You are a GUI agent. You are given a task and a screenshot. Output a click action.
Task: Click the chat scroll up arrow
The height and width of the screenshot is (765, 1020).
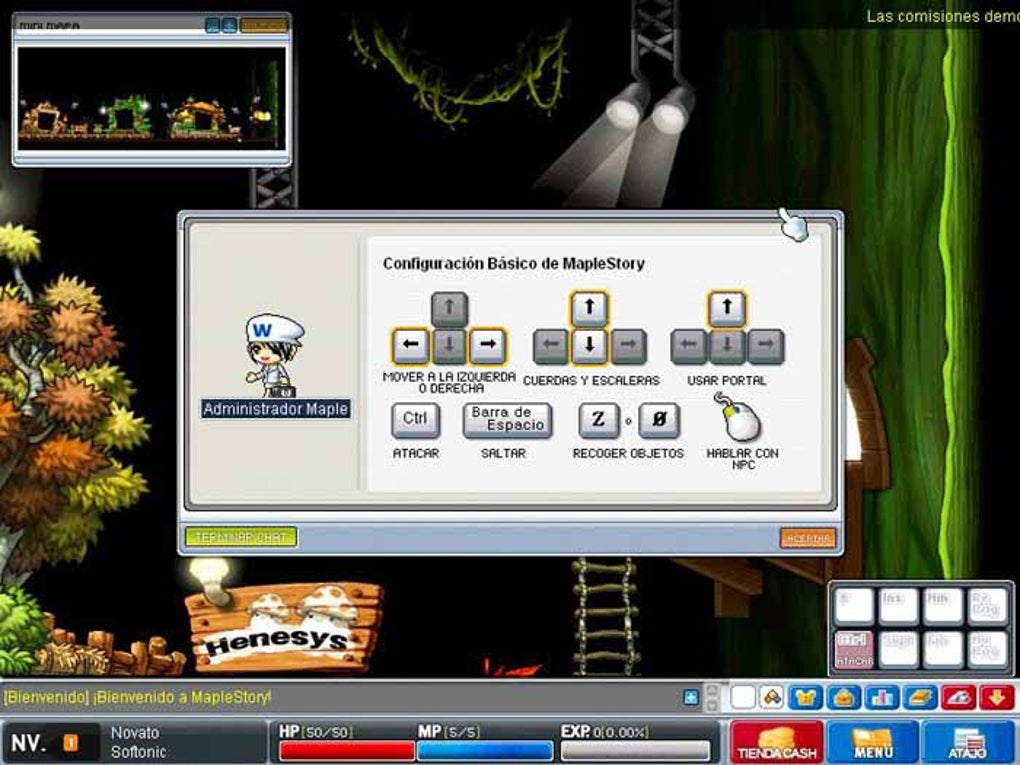pos(713,690)
